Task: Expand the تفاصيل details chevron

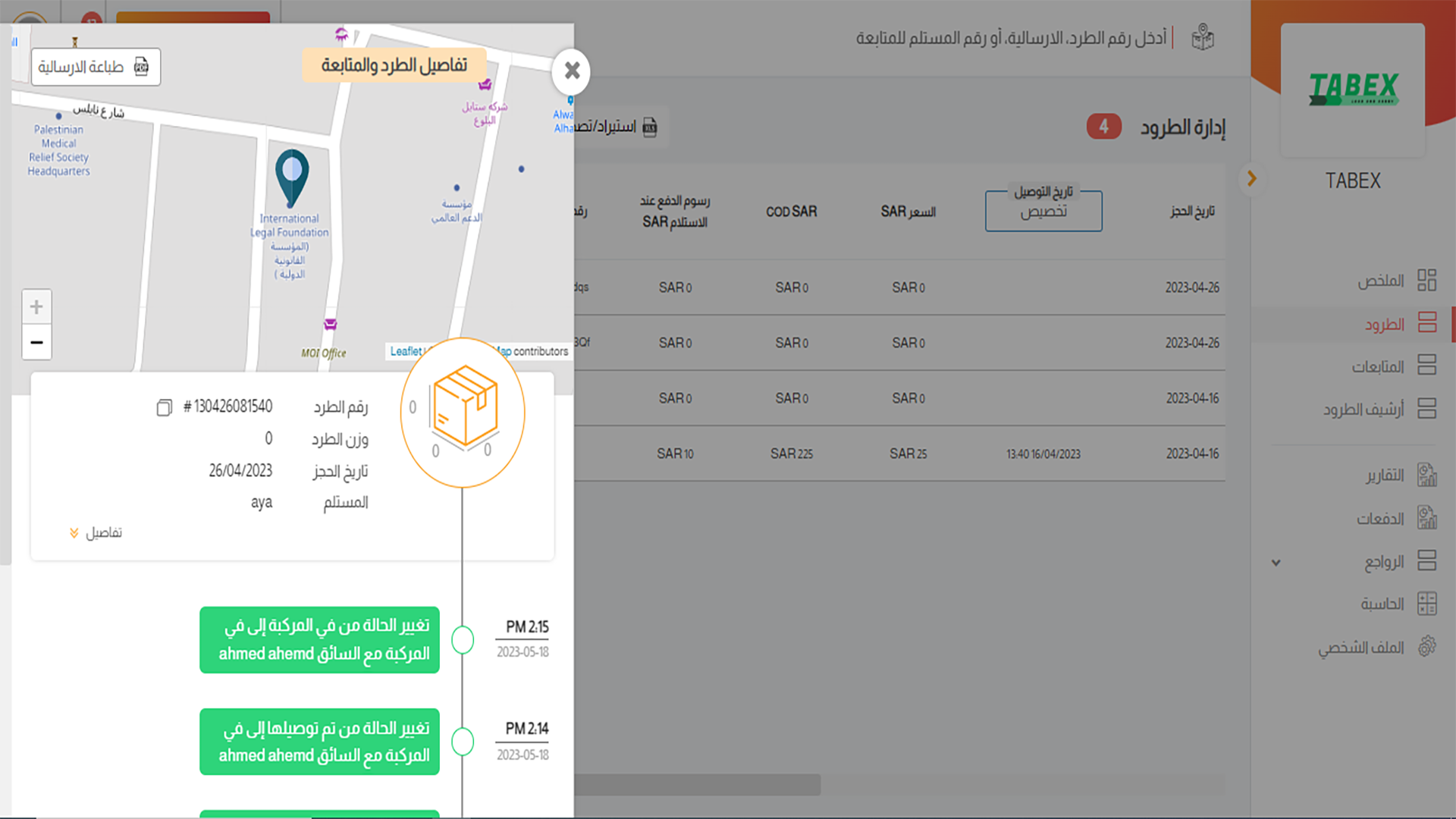Action: pyautogui.click(x=74, y=533)
